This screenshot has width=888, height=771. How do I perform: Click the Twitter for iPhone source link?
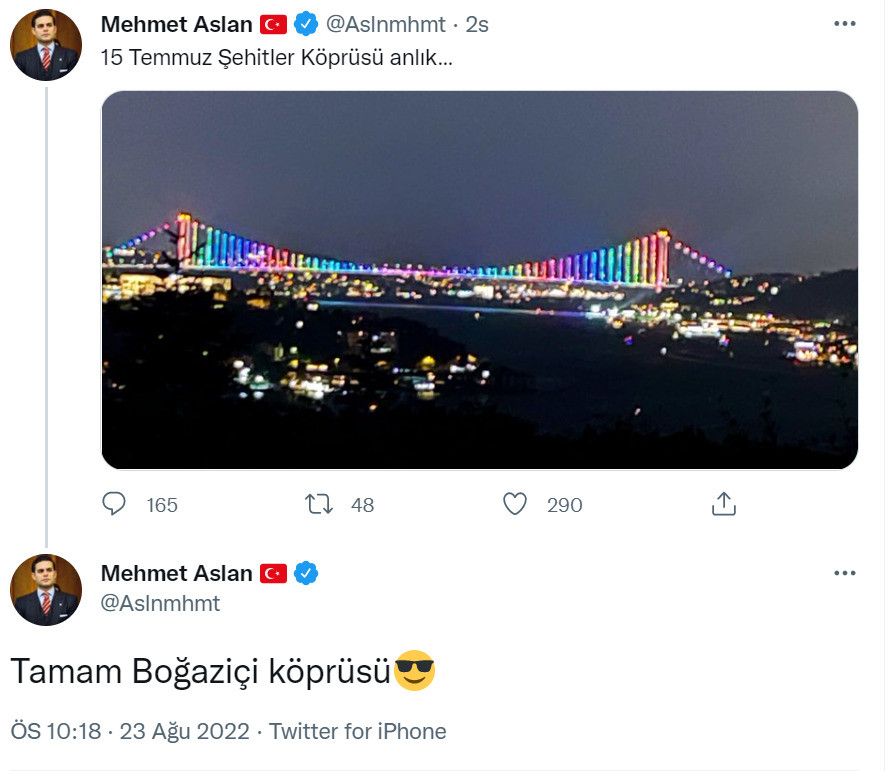tap(357, 731)
